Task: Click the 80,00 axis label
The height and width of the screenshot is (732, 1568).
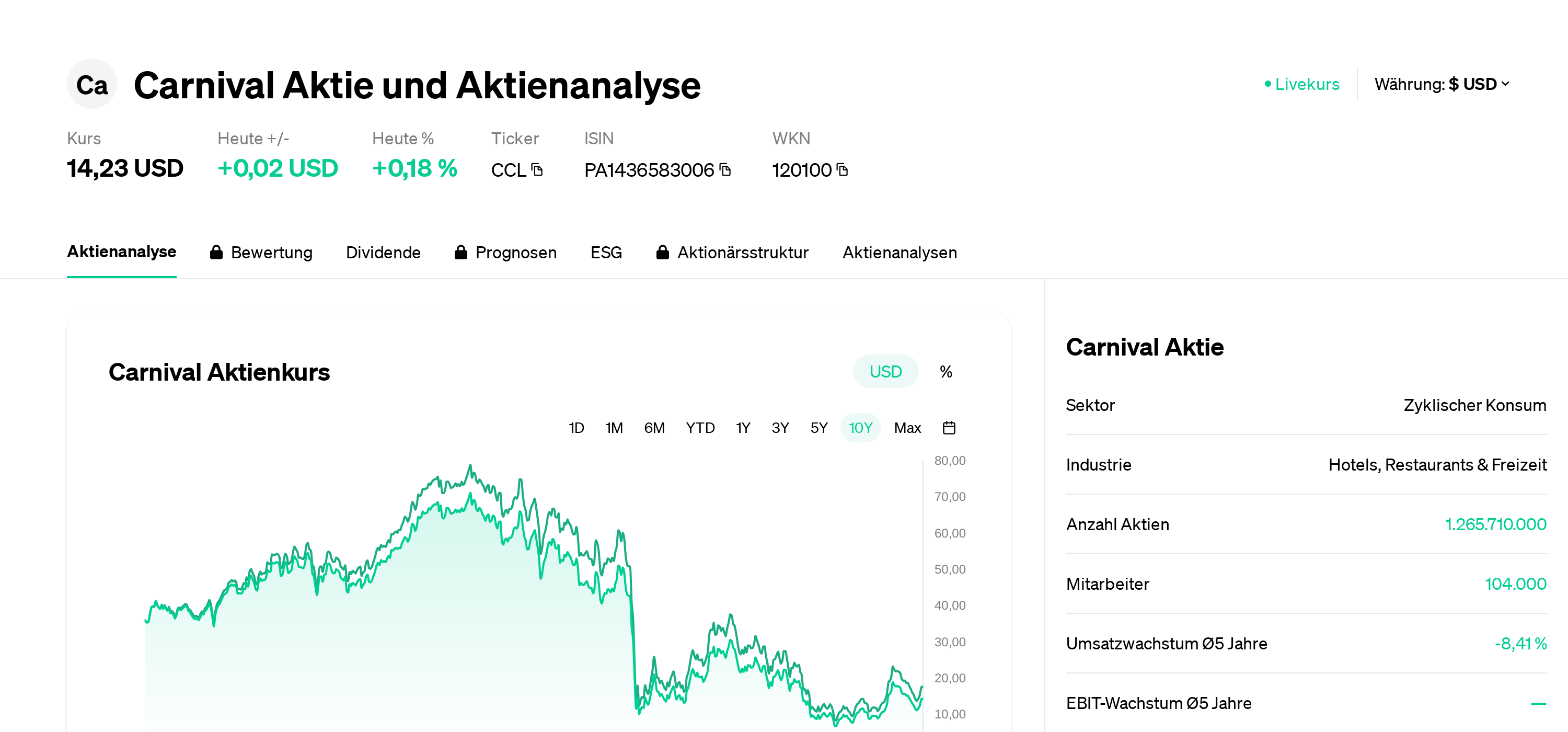Action: 950,461
